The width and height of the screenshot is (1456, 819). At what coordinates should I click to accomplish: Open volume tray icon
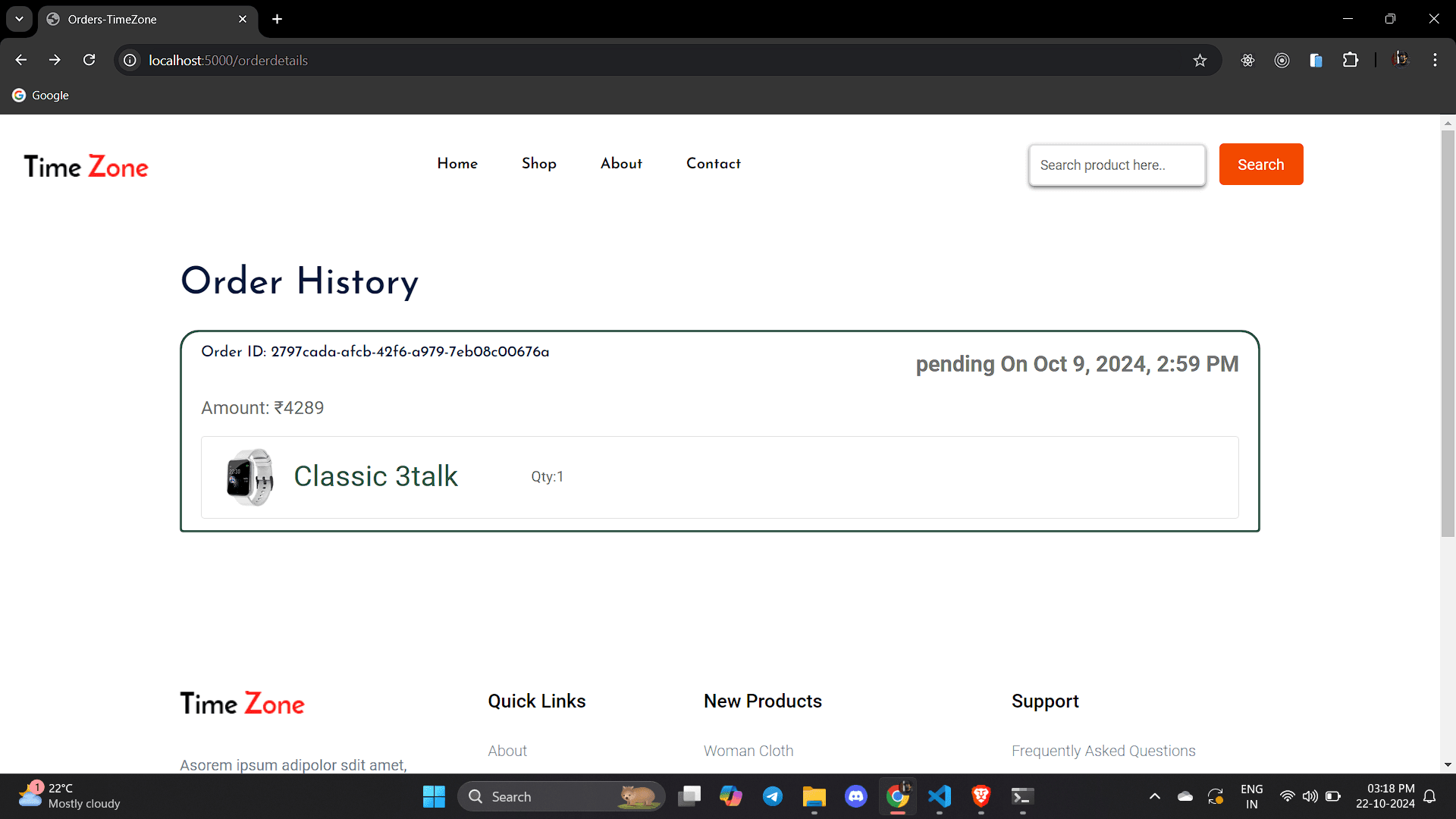pyautogui.click(x=1310, y=796)
